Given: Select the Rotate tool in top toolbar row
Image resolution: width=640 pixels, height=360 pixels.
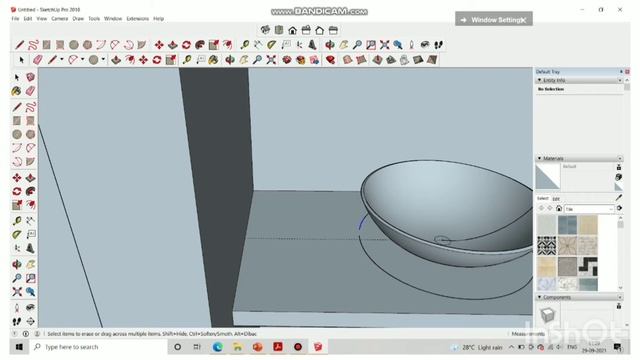Looking at the screenshot, I should coord(187,45).
